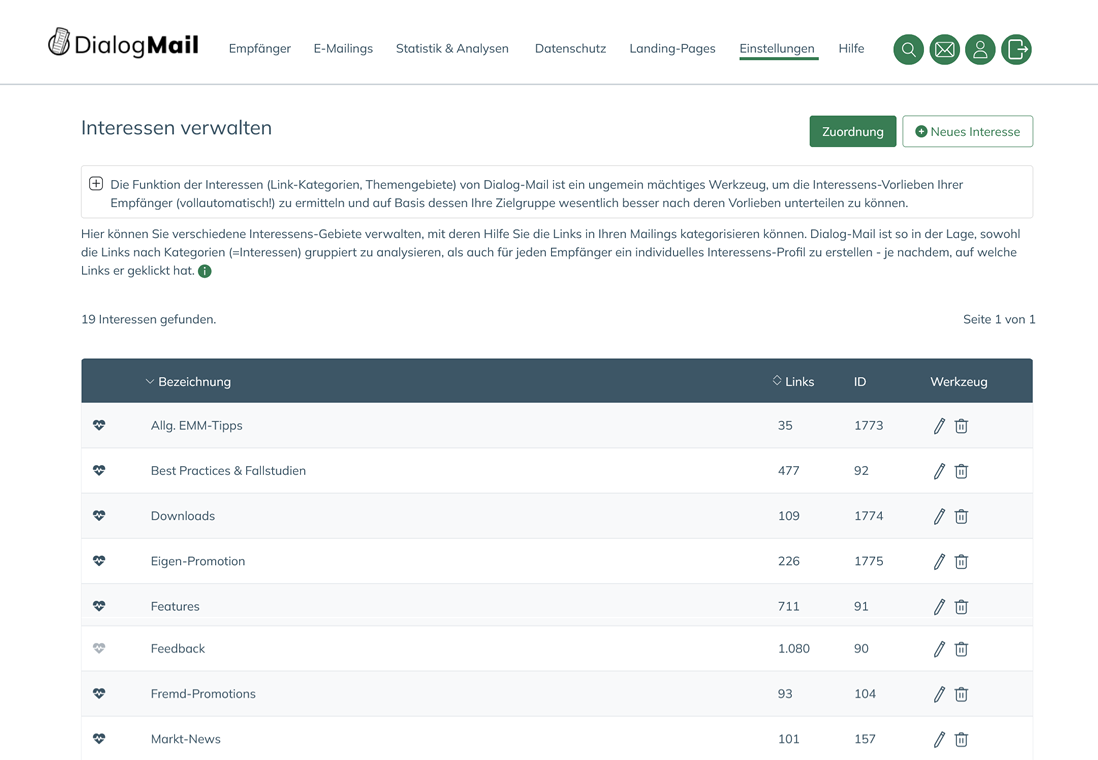Sort table by Links column

click(x=798, y=382)
